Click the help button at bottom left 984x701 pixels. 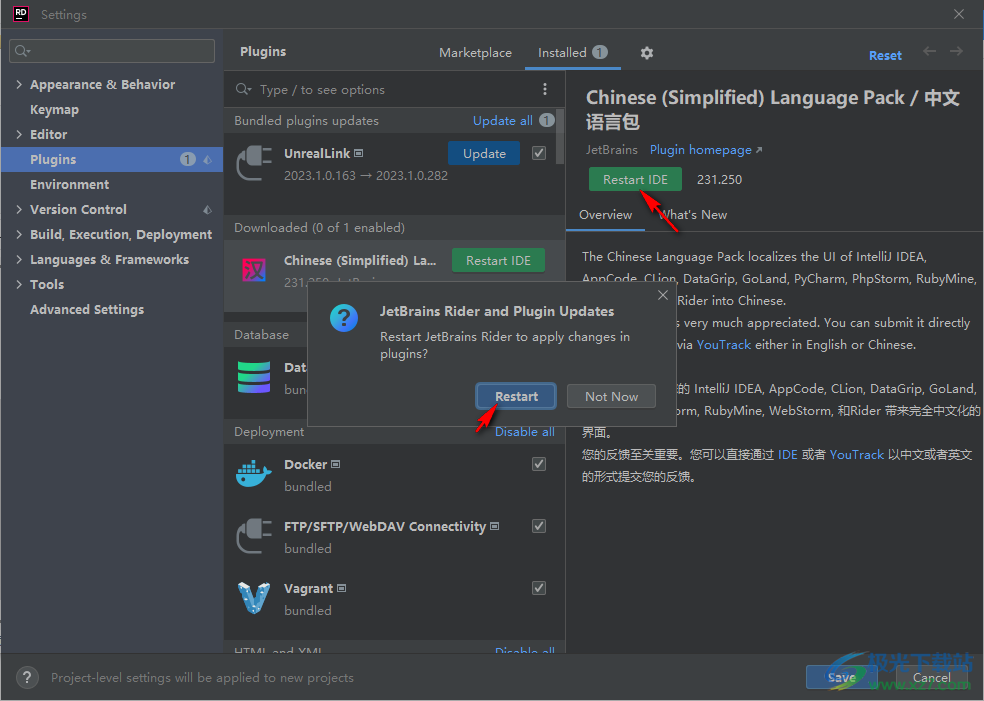pos(27,678)
